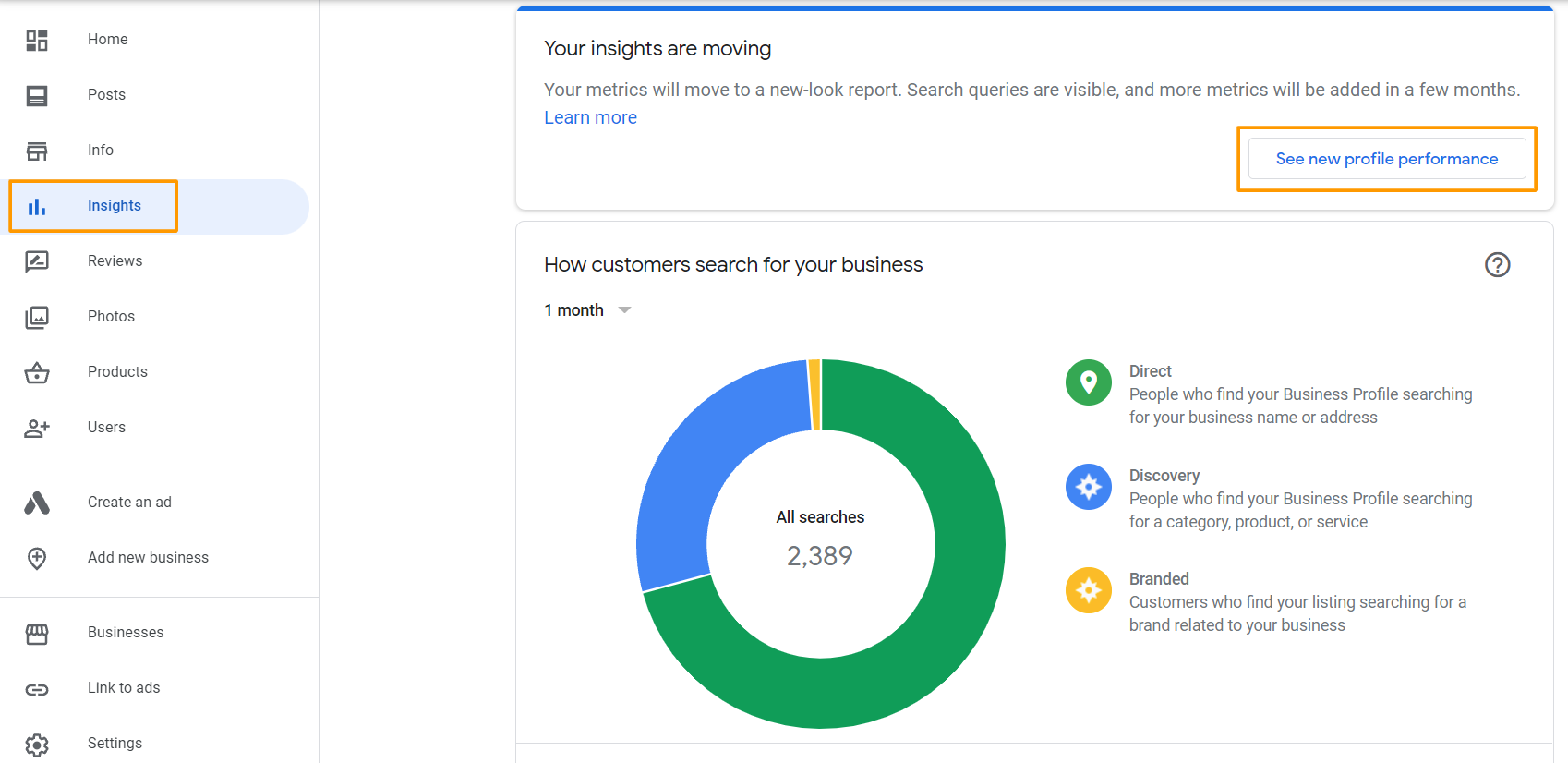Click the Posts icon in sidebar
The height and width of the screenshot is (763, 1568).
37,95
